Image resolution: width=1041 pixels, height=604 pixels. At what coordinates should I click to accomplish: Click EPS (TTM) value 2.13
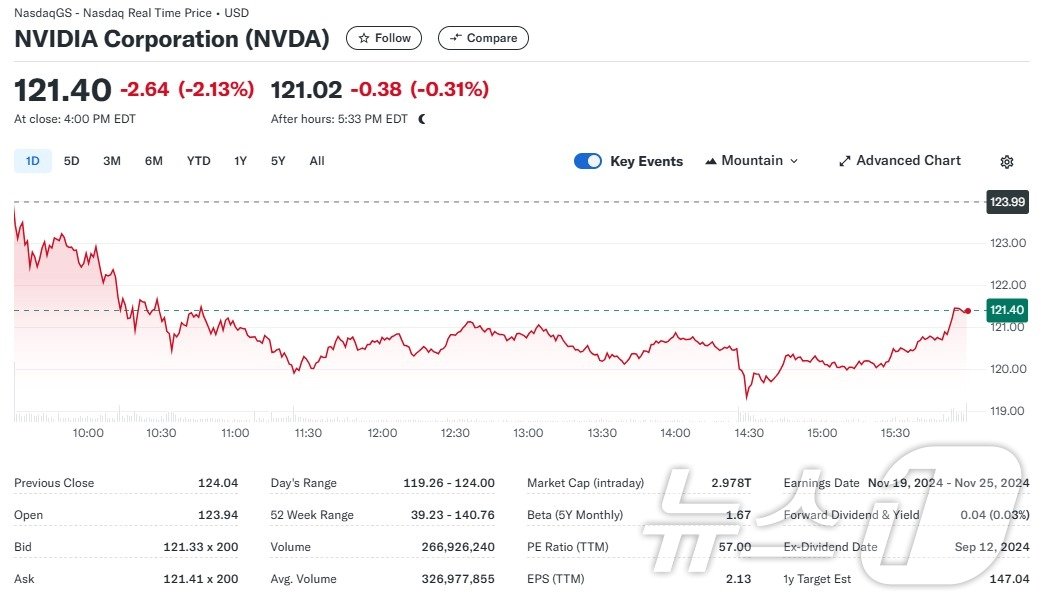(738, 579)
